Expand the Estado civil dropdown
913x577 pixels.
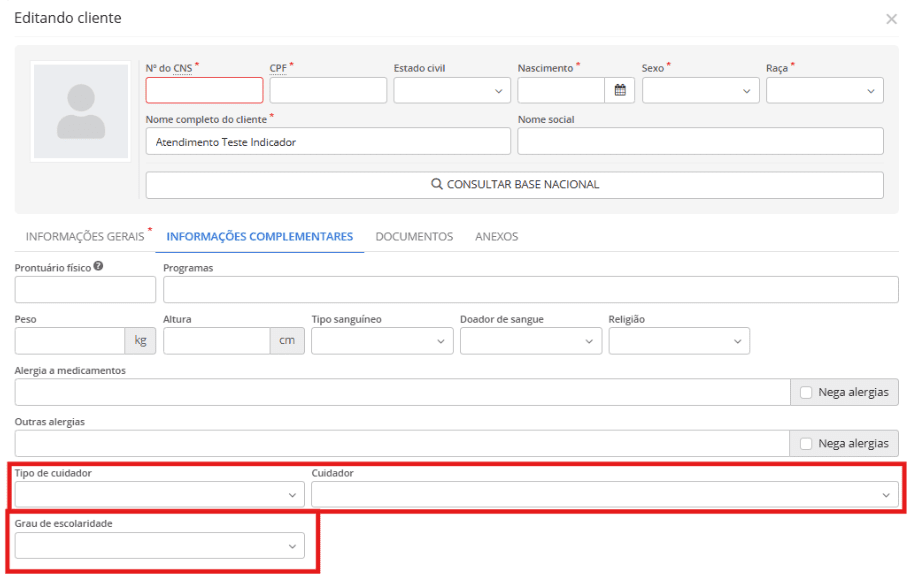450,90
